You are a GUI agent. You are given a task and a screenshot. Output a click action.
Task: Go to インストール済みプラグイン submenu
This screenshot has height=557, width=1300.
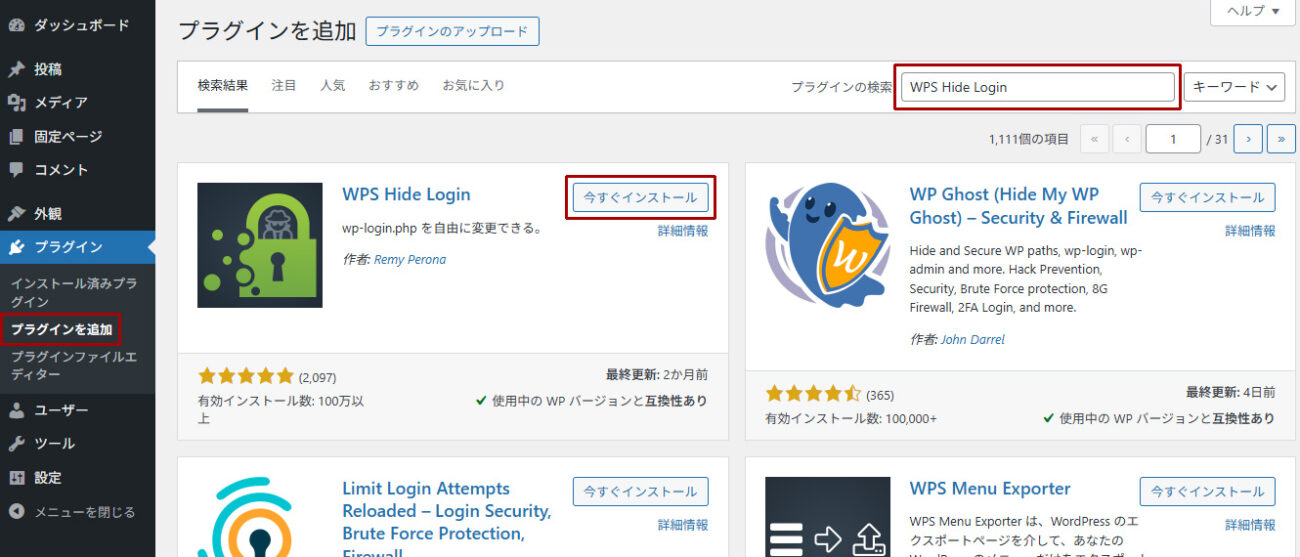pyautogui.click(x=74, y=292)
